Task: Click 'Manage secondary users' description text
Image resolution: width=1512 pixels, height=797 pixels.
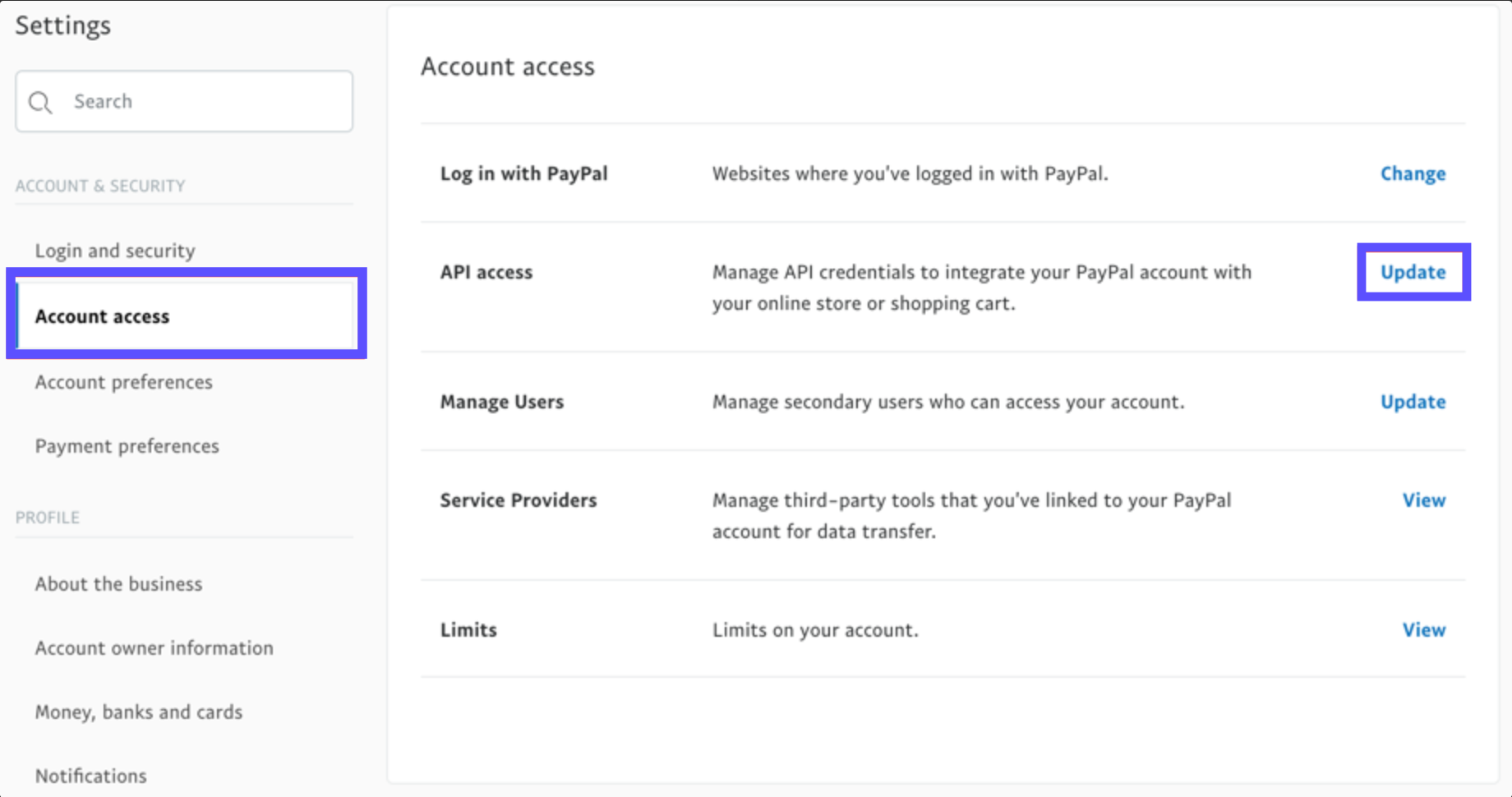Action: click(x=948, y=402)
